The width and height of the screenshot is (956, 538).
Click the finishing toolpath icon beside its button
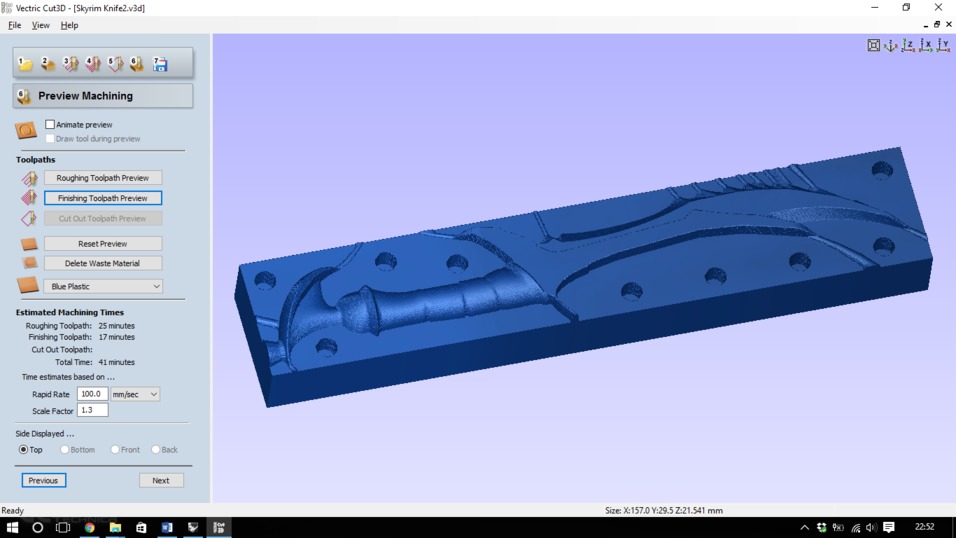point(29,198)
